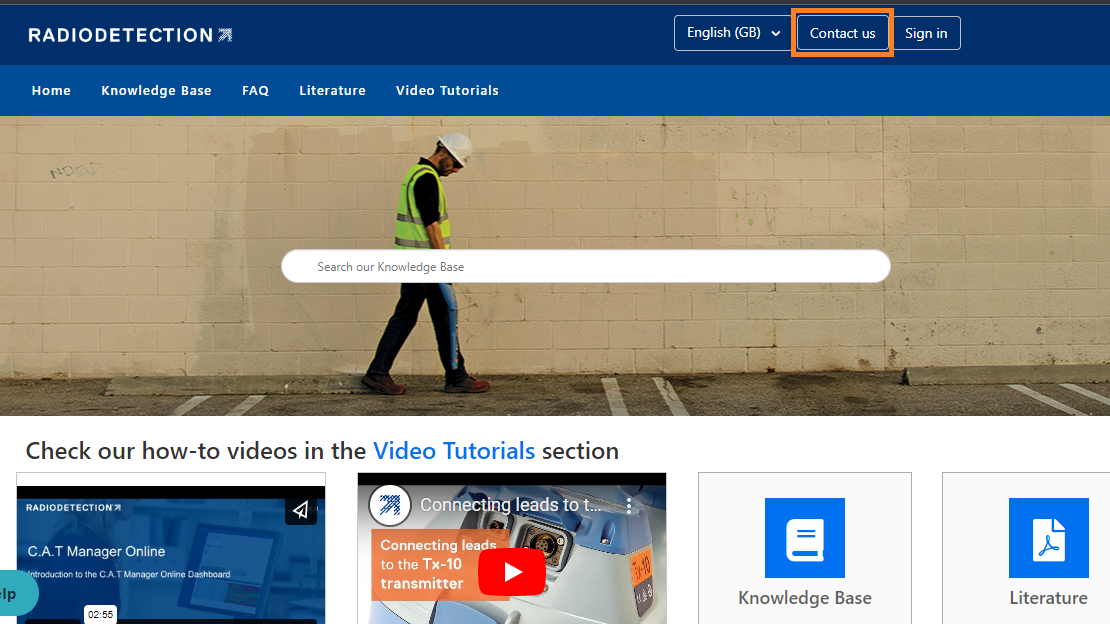Image resolution: width=1110 pixels, height=624 pixels.
Task: Select Literature in the navigation bar
Action: point(332,91)
